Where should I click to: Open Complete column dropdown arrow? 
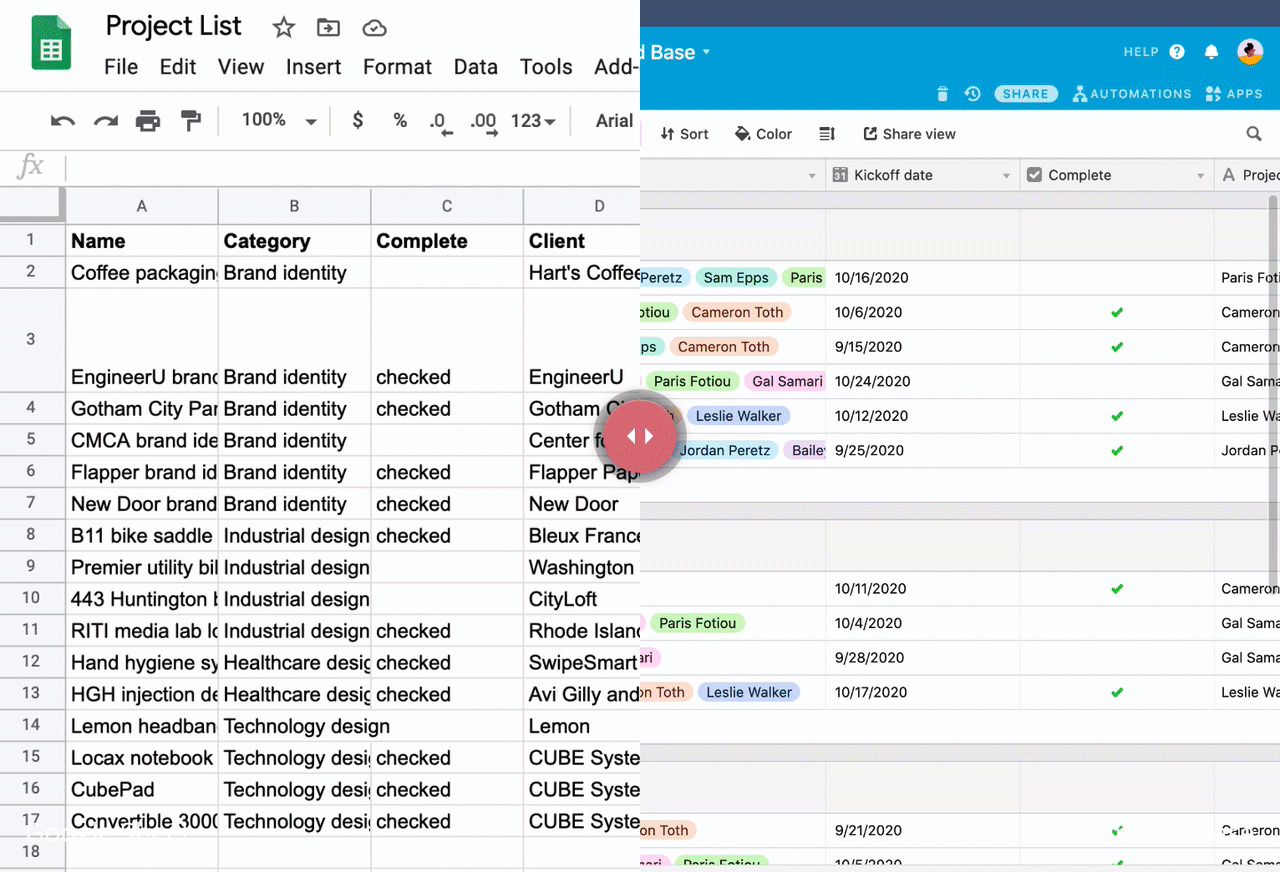tap(1200, 176)
